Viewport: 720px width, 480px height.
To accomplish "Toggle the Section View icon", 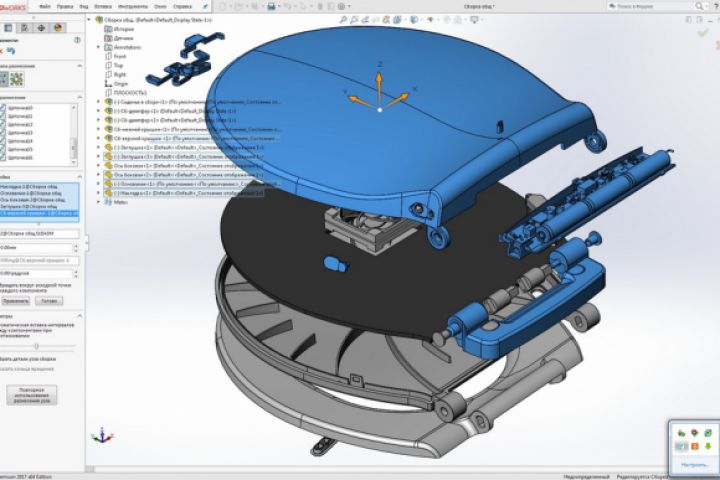I will tap(376, 20).
